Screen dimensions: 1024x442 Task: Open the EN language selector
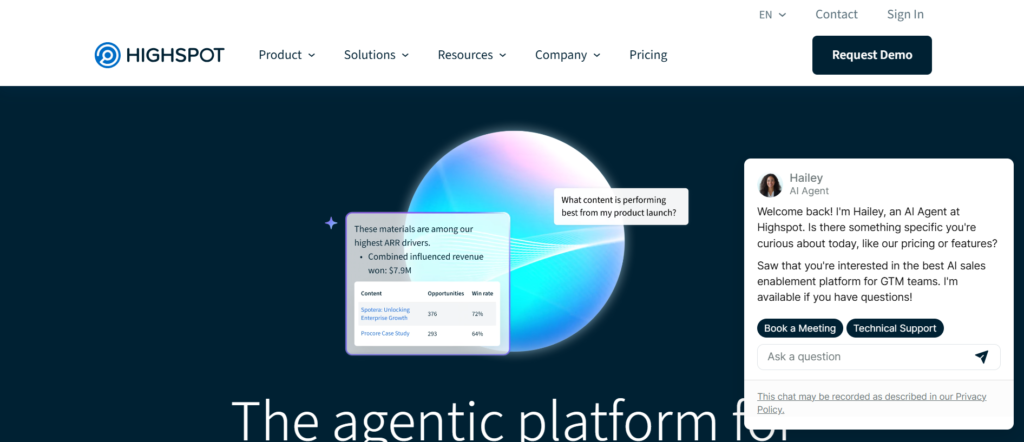(x=772, y=15)
